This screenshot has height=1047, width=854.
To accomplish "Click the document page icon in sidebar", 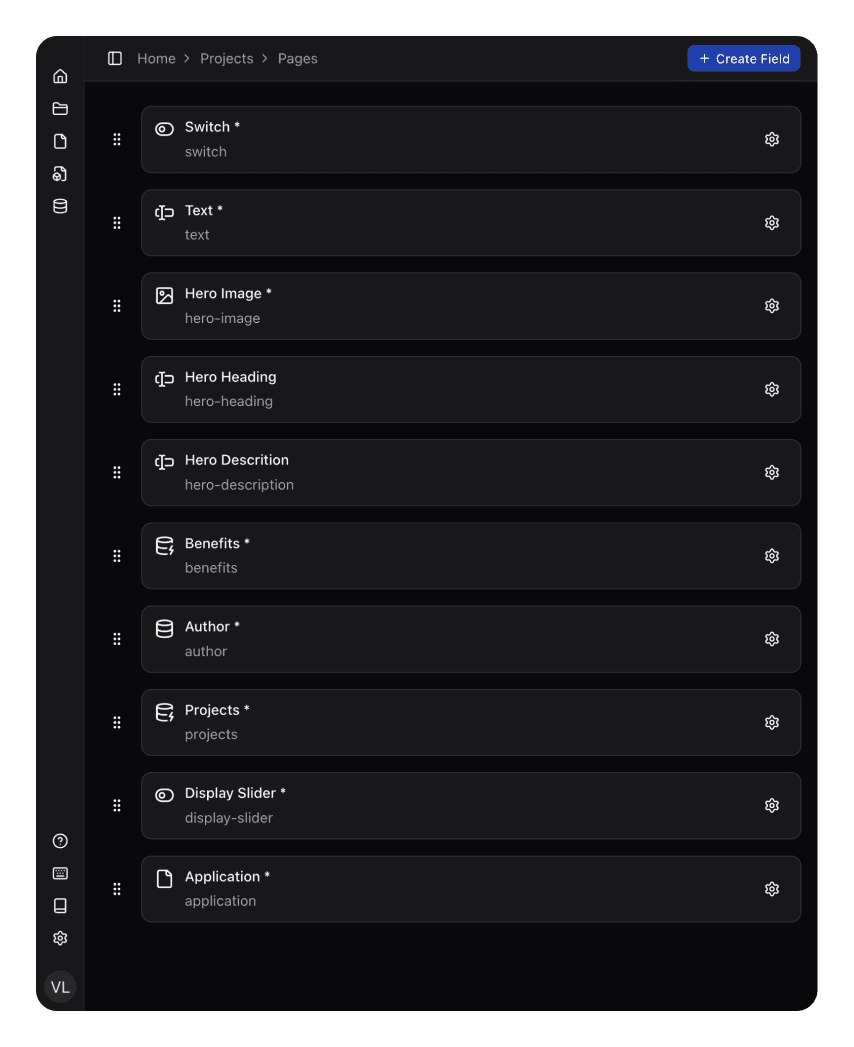I will coord(60,141).
